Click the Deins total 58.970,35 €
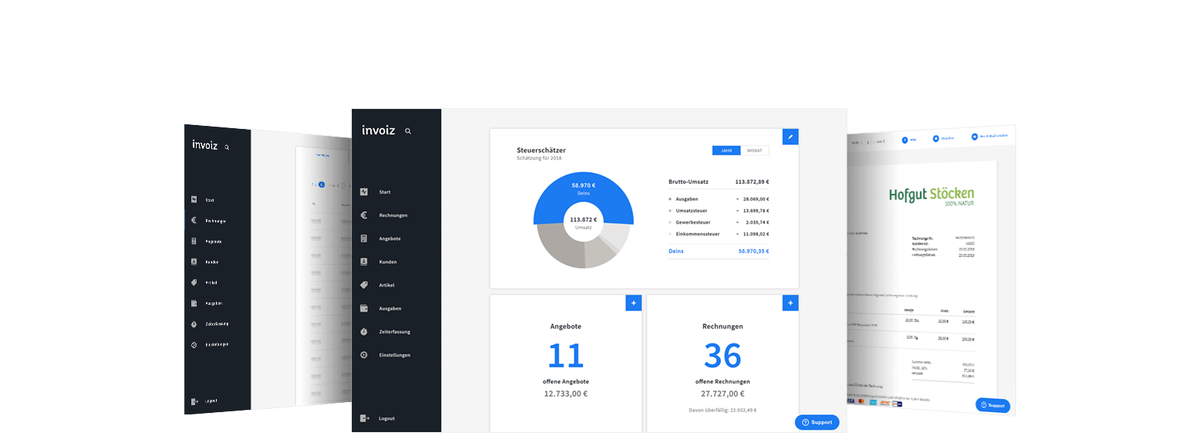Viewport: 1200px width, 433px height. tap(754, 253)
